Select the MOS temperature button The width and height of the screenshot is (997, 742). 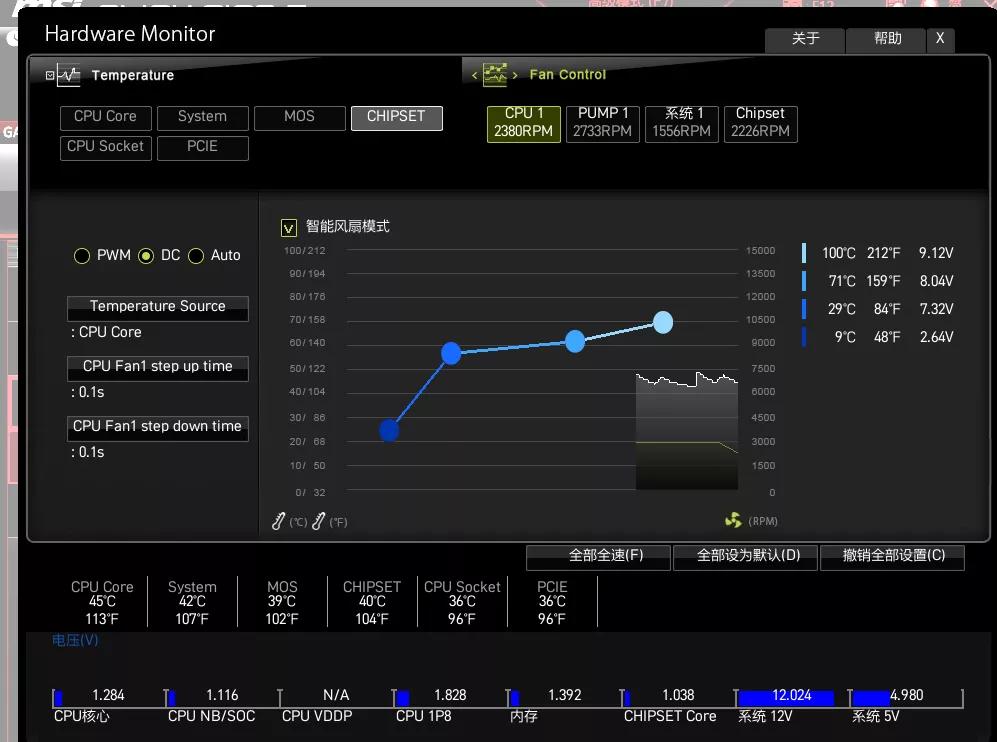pyautogui.click(x=299, y=117)
